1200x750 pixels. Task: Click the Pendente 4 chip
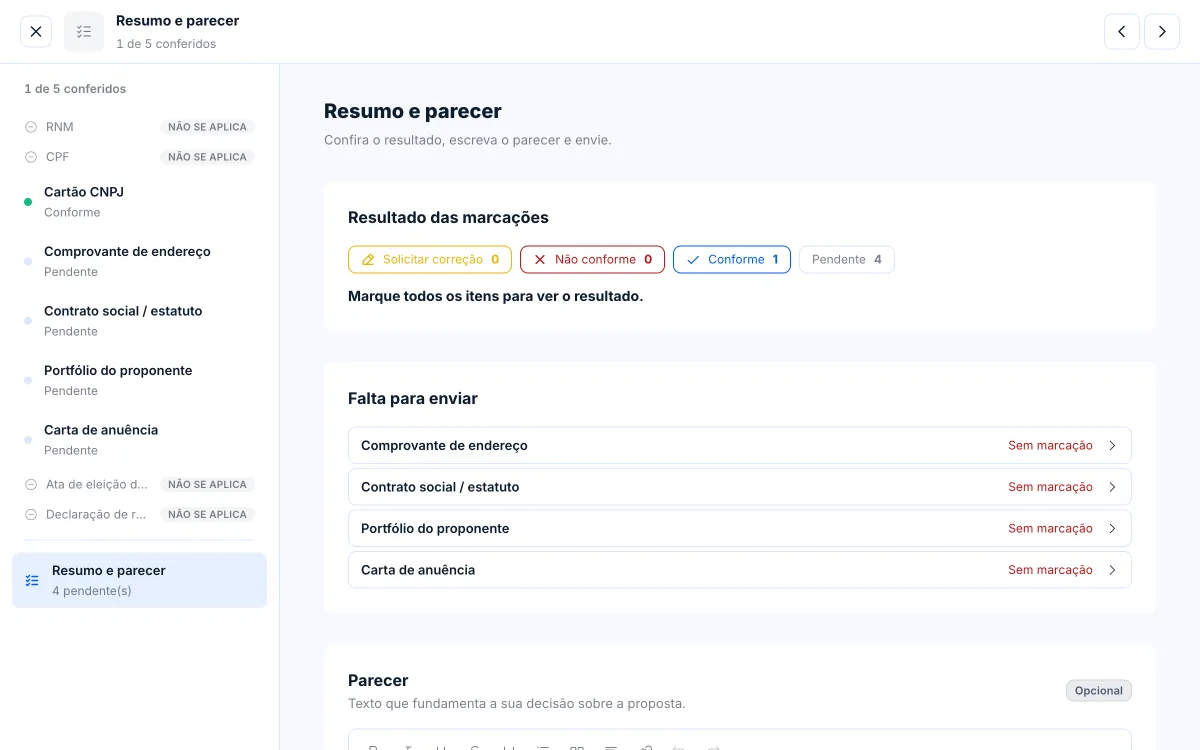click(x=847, y=259)
